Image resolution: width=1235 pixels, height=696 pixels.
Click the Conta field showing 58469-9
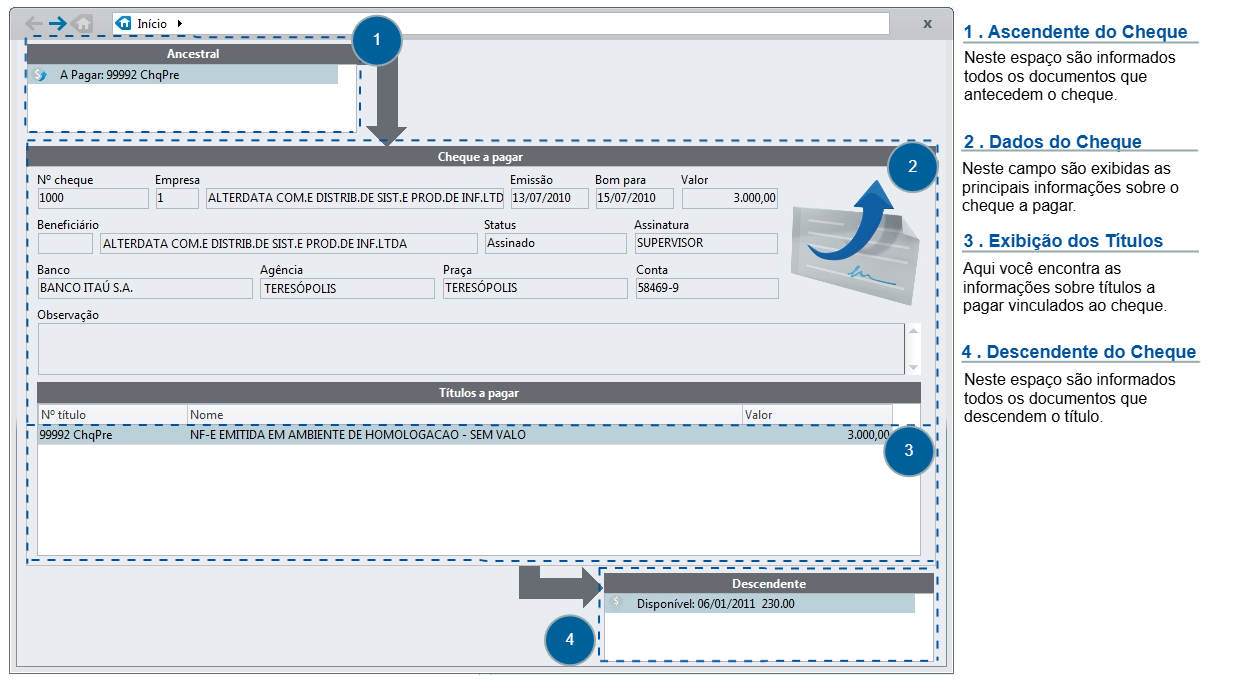[707, 288]
